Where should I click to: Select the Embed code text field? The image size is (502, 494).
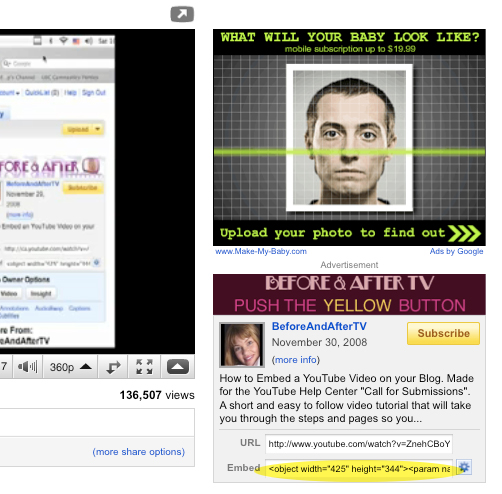tap(359, 469)
